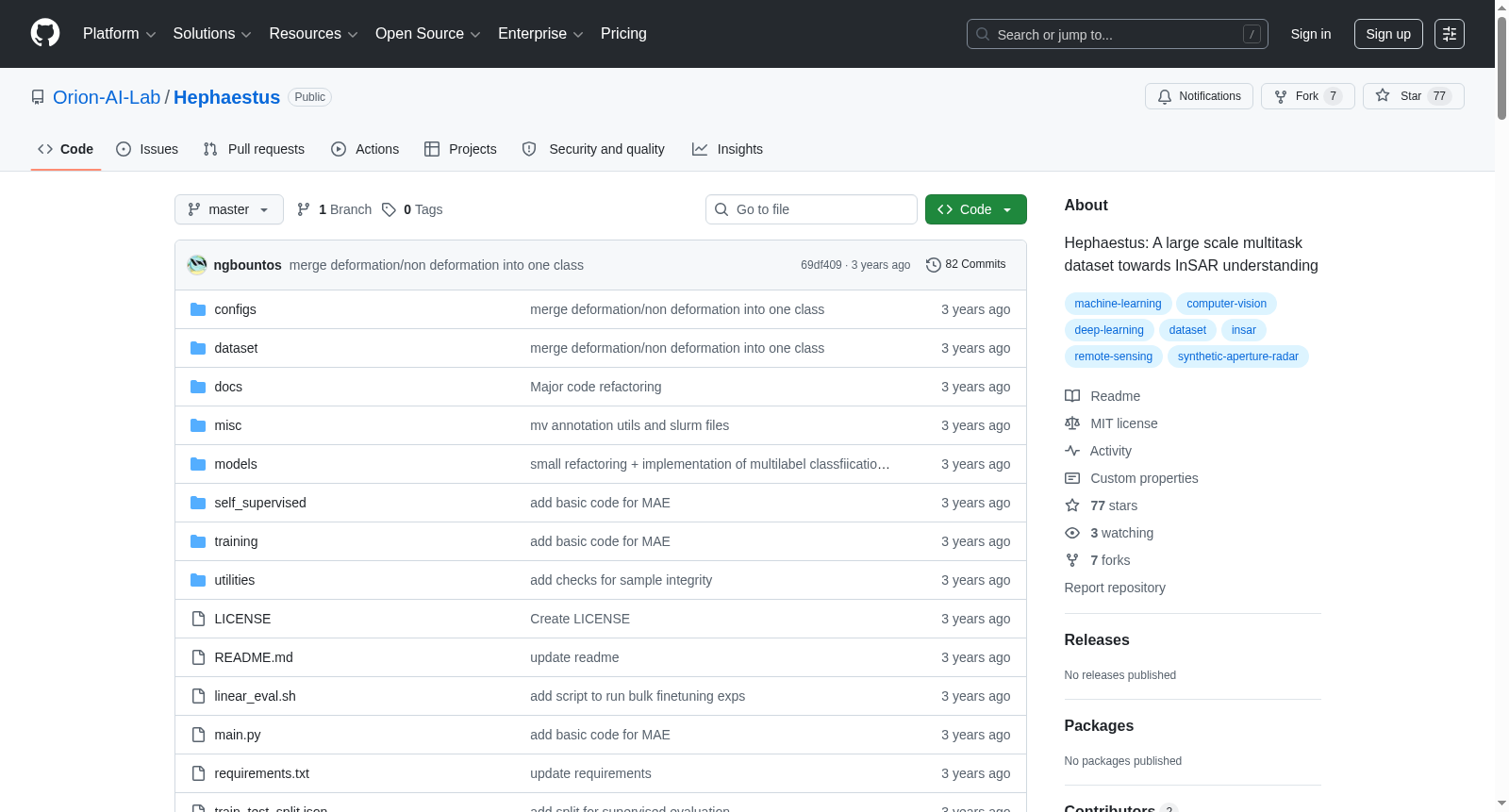View the MIT license
Image resolution: width=1509 pixels, height=812 pixels.
pyautogui.click(x=1111, y=423)
